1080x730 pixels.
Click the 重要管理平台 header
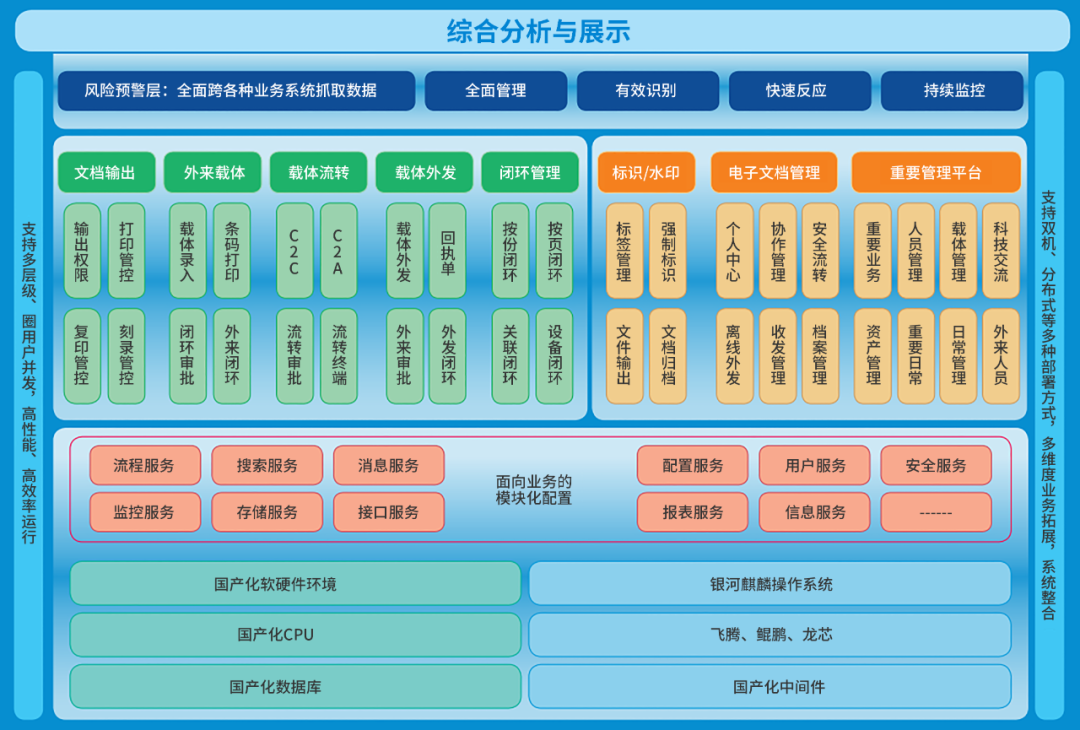[x=936, y=172]
